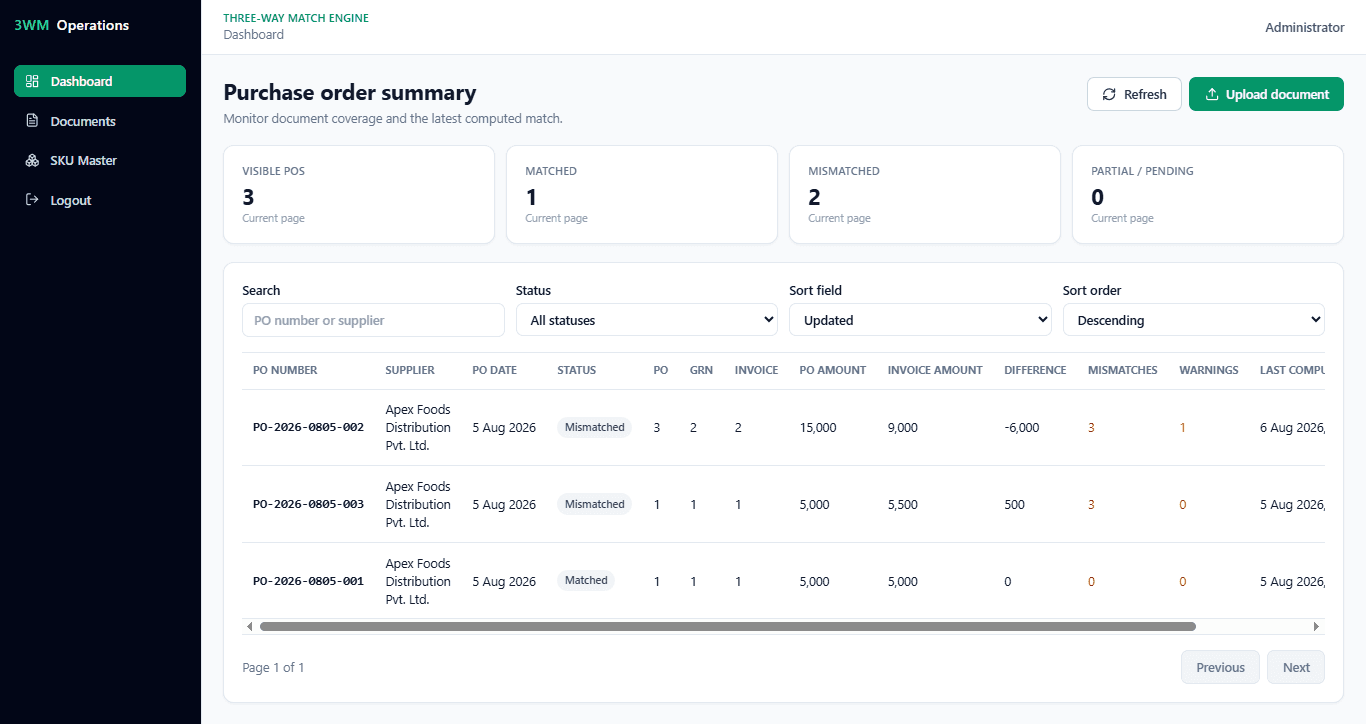Click the 15,000 PO amount value
The image size is (1366, 724).
[818, 427]
